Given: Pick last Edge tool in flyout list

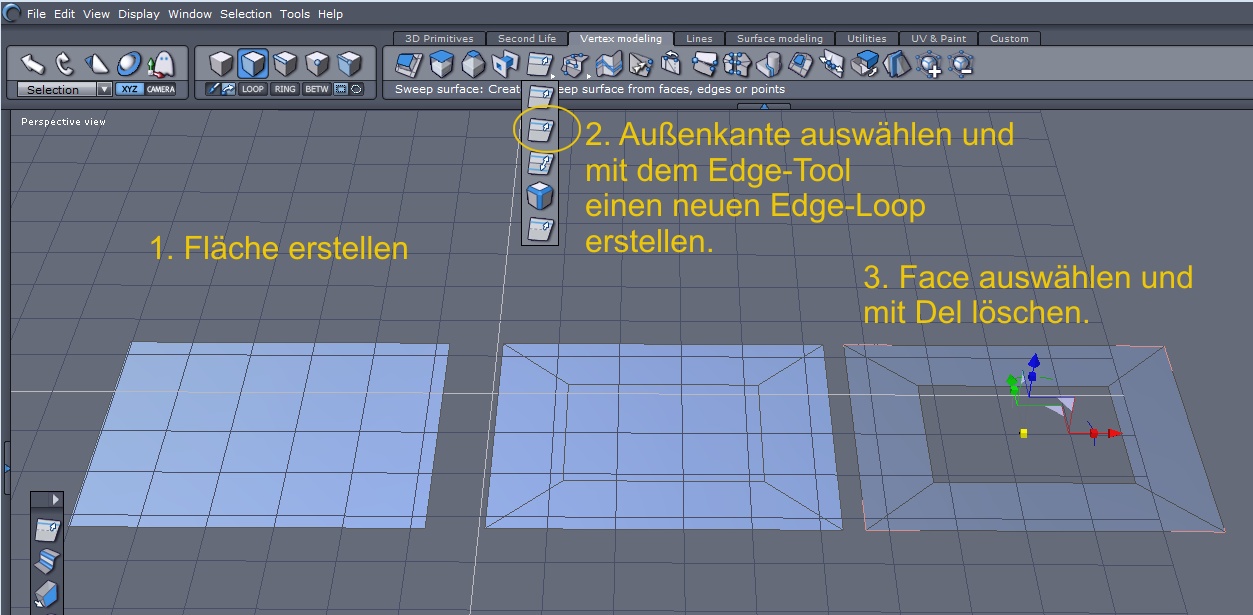Looking at the screenshot, I should 540,228.
